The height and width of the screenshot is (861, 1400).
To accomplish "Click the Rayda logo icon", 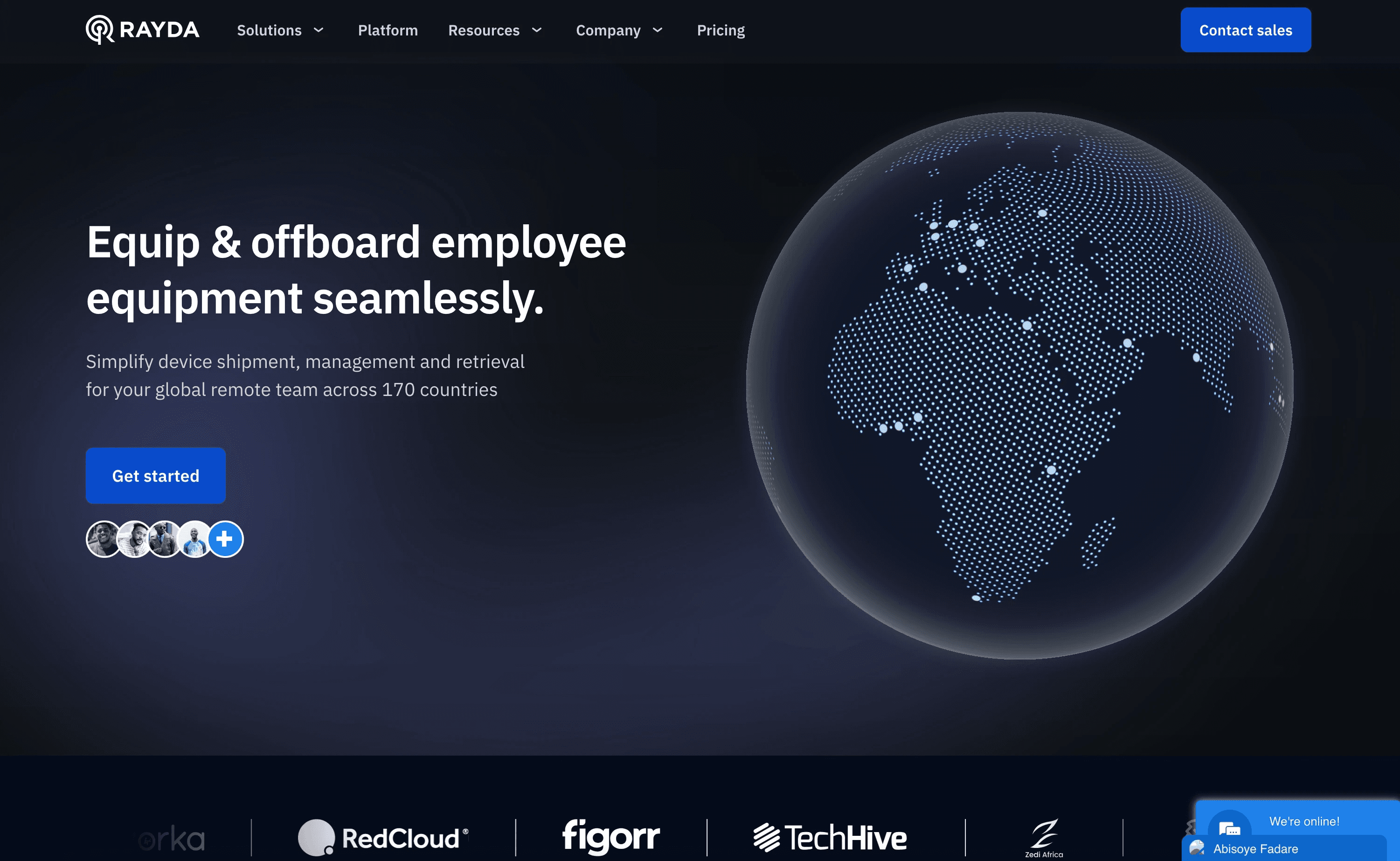I will click(100, 29).
